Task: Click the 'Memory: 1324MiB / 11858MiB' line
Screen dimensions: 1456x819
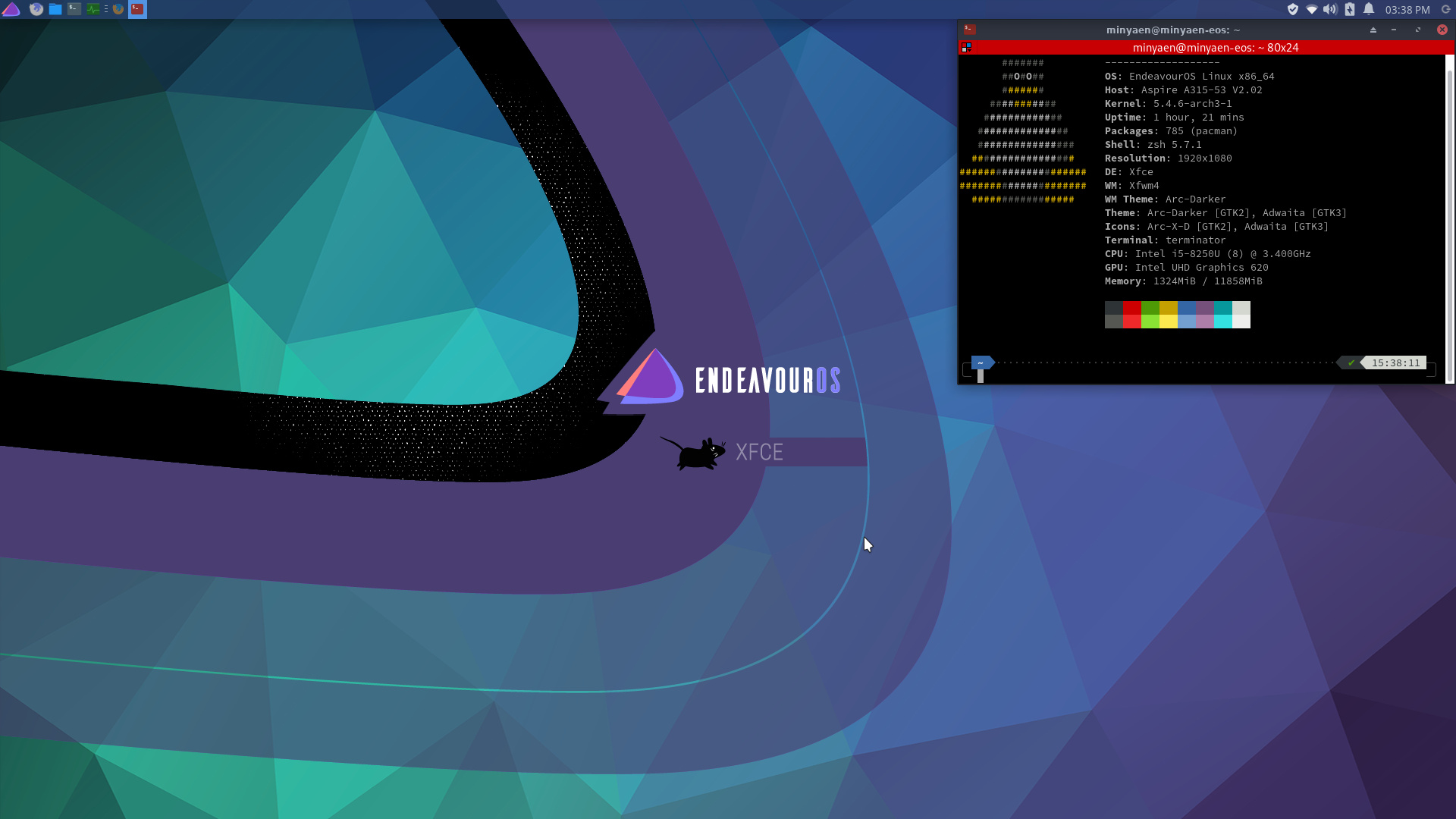Action: 1183,281
